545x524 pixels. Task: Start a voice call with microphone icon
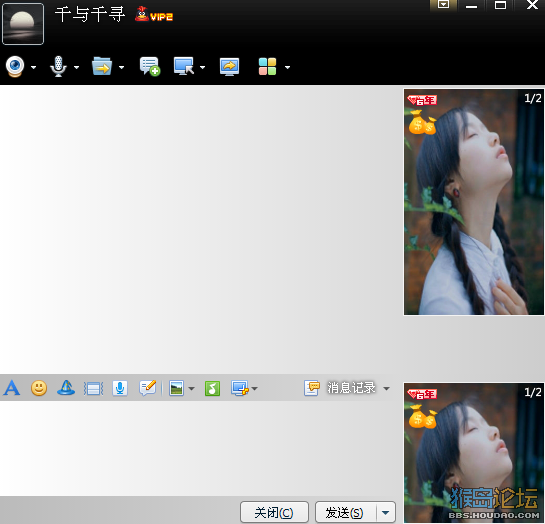point(58,66)
